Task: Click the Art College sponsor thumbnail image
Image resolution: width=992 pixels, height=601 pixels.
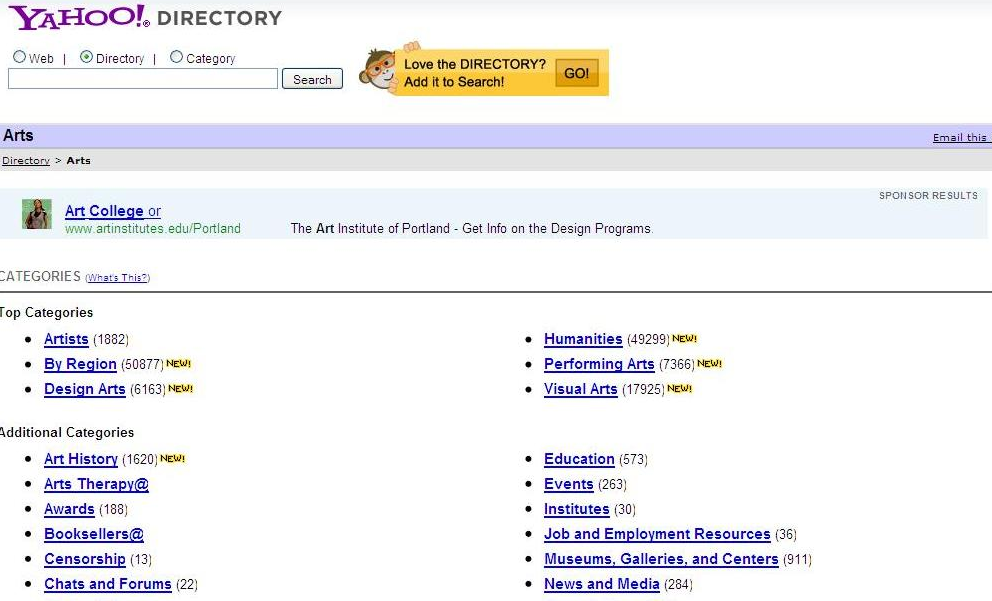Action: pyautogui.click(x=37, y=215)
